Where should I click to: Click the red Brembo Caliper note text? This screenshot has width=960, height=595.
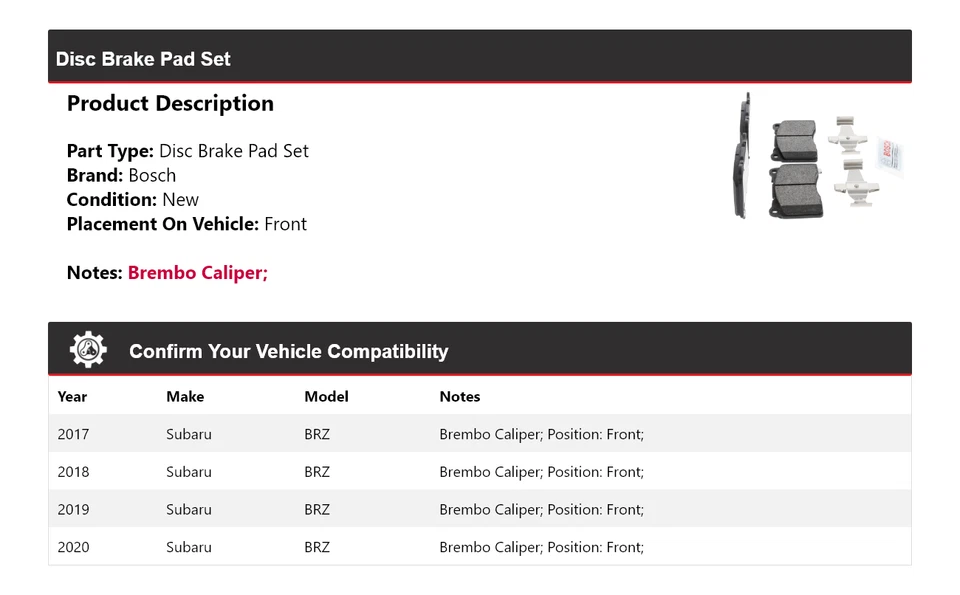pyautogui.click(x=198, y=273)
